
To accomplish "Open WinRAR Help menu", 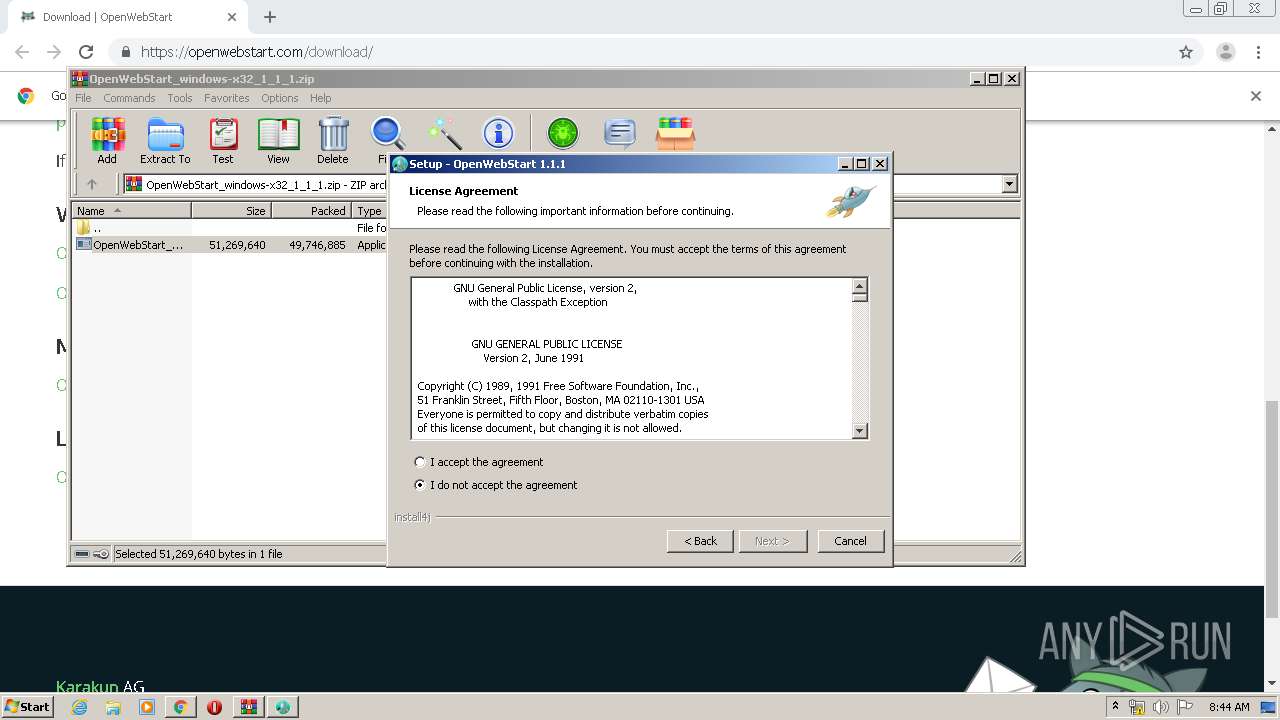I will click(x=320, y=98).
